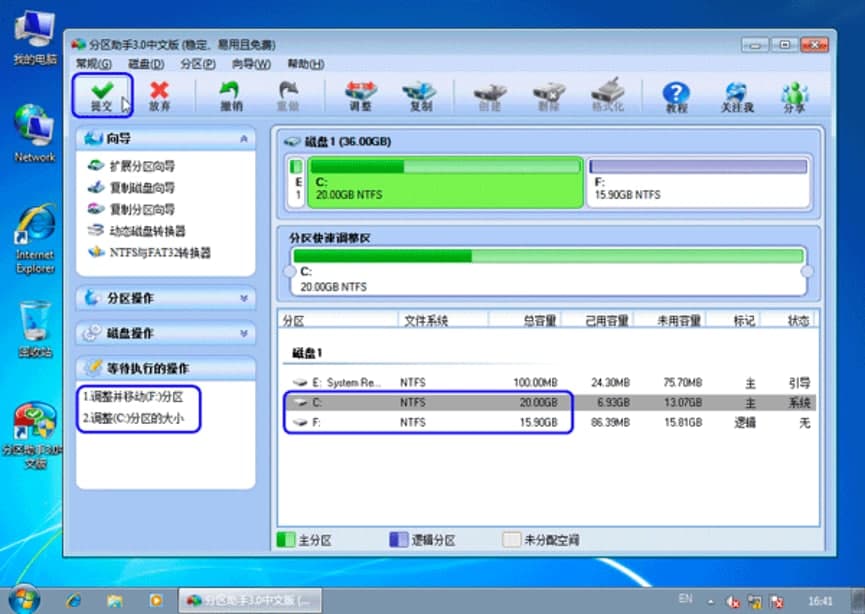Open the 磁盘(D) menu
The height and width of the screenshot is (614, 865).
(146, 64)
